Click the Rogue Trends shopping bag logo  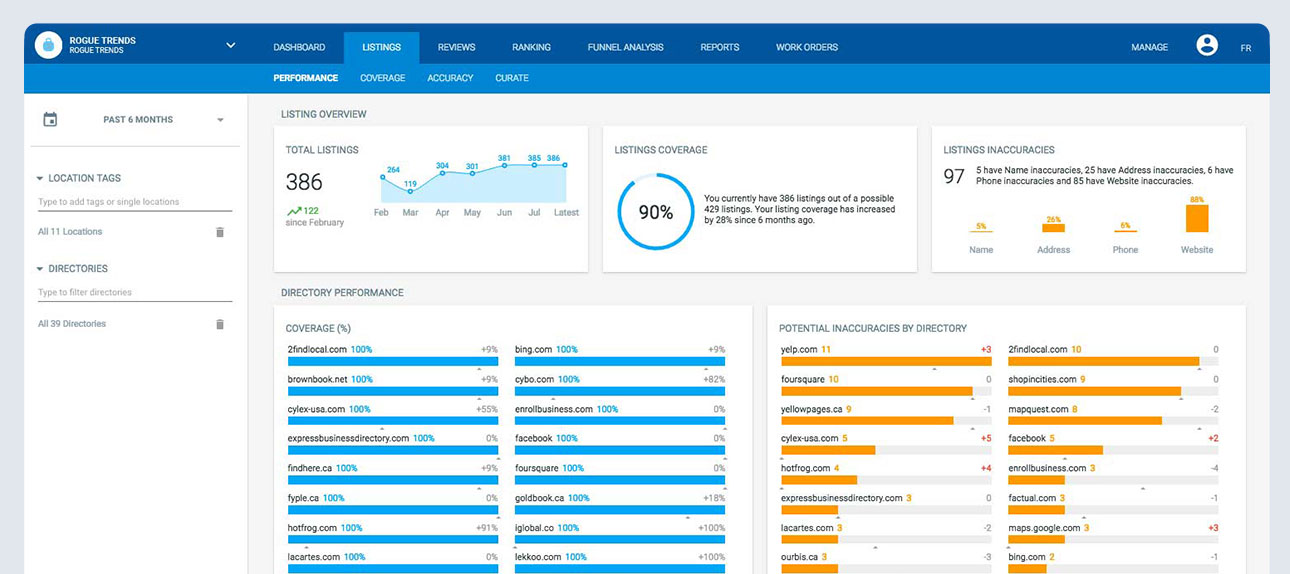coord(48,46)
